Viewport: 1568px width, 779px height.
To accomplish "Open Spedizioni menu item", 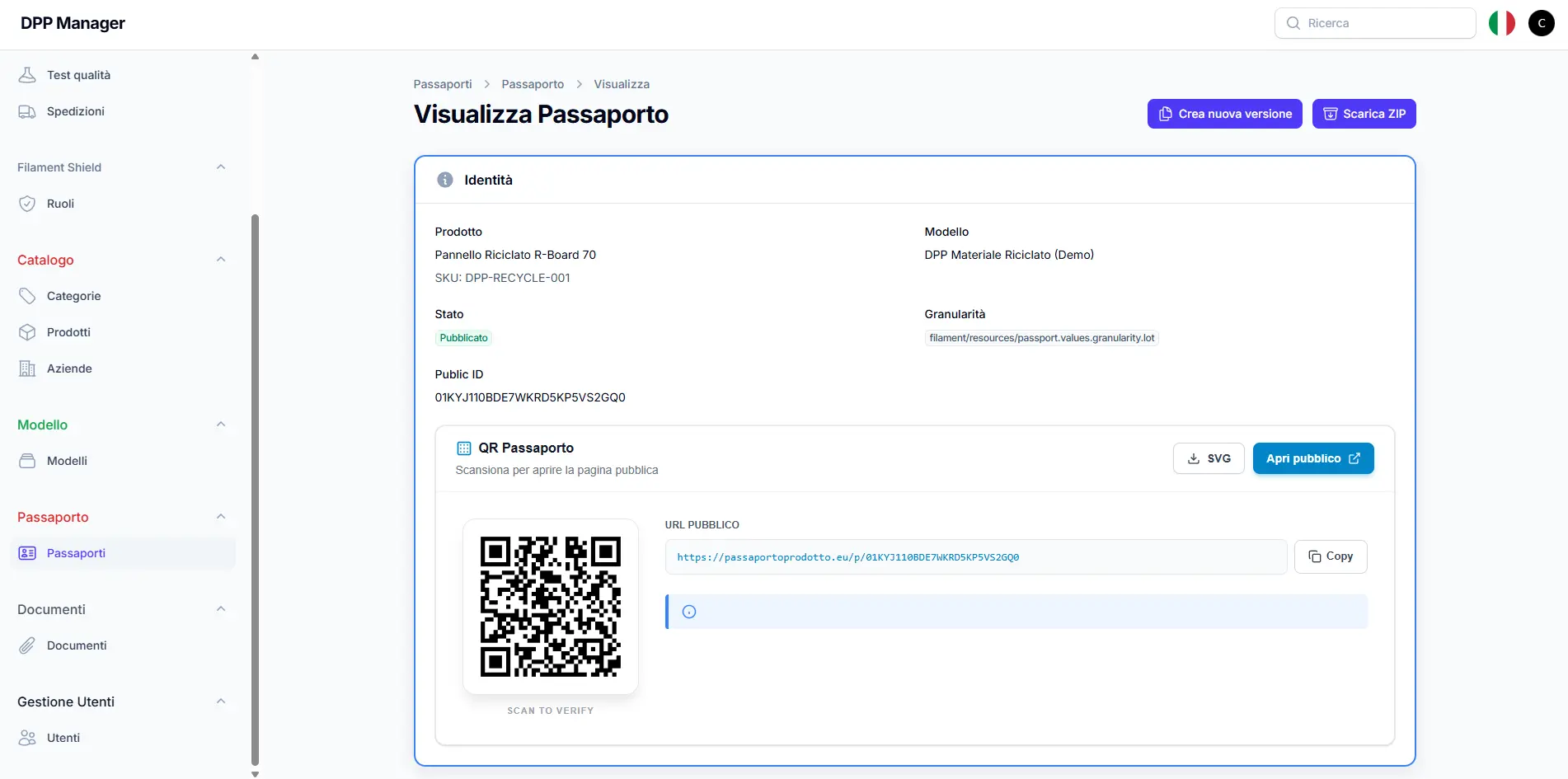I will [x=123, y=111].
